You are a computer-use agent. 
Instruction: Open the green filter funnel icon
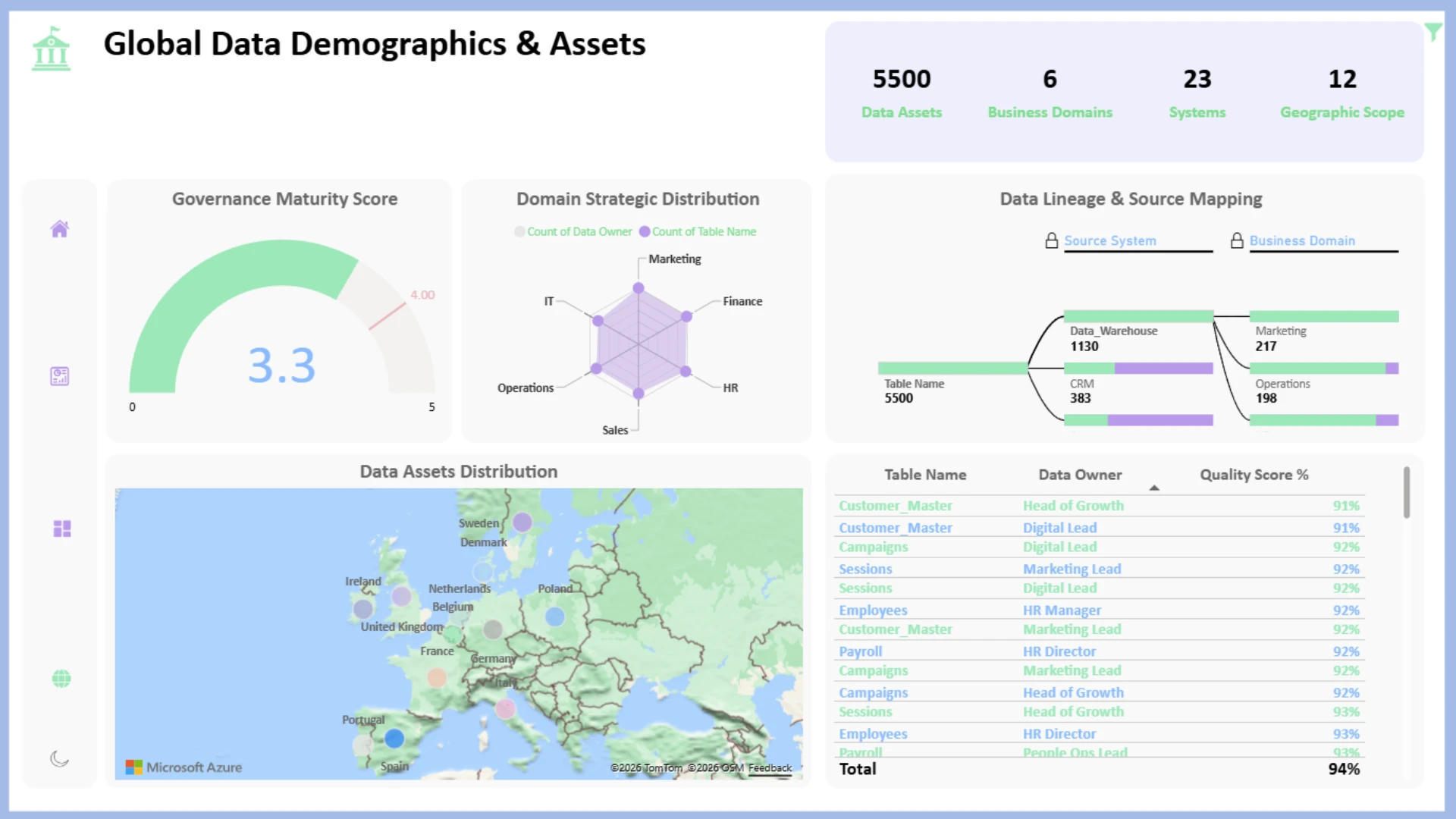[x=1432, y=32]
